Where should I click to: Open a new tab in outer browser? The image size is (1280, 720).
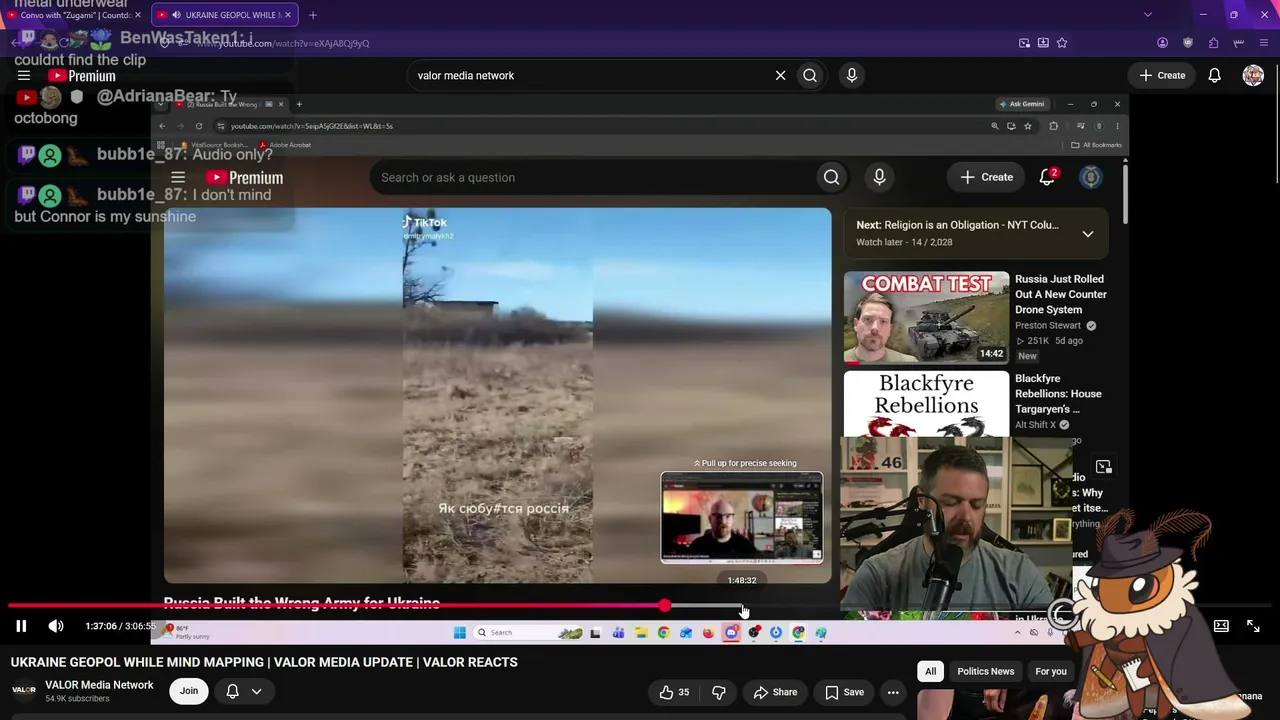pyautogui.click(x=313, y=15)
